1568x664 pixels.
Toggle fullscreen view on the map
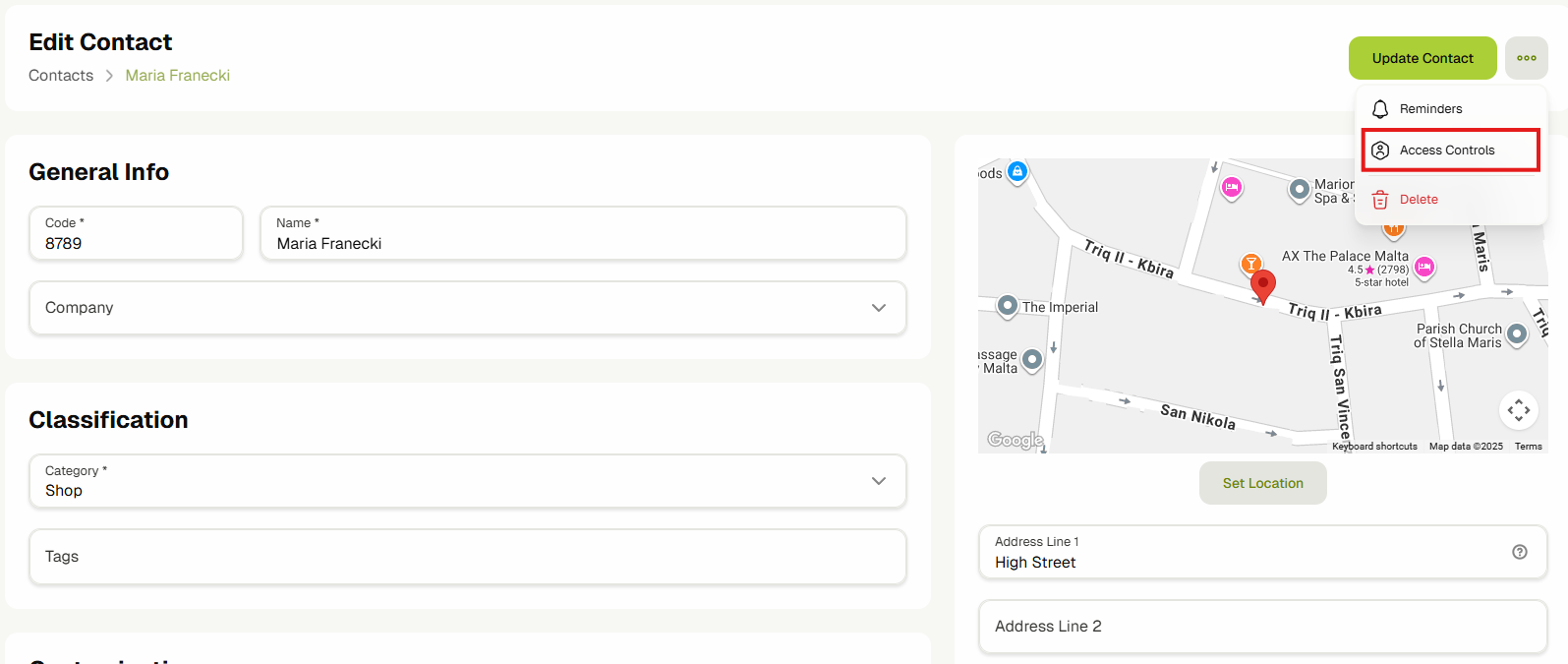[x=1518, y=409]
